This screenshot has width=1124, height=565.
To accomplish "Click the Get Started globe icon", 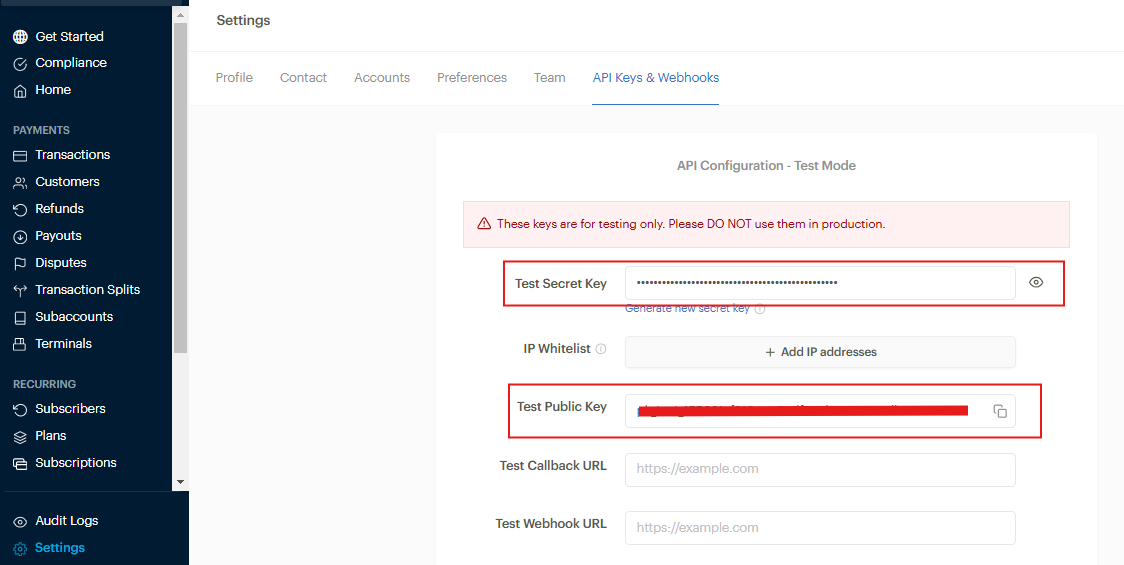I will pyautogui.click(x=20, y=37).
